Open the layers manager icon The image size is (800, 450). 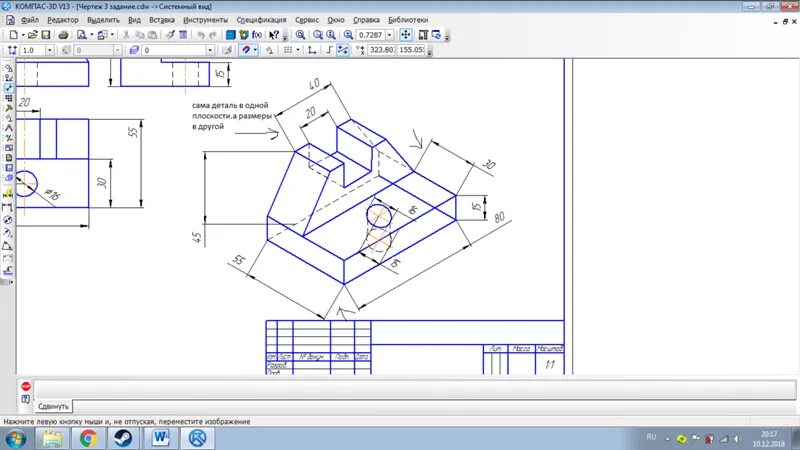pyautogui.click(x=134, y=50)
